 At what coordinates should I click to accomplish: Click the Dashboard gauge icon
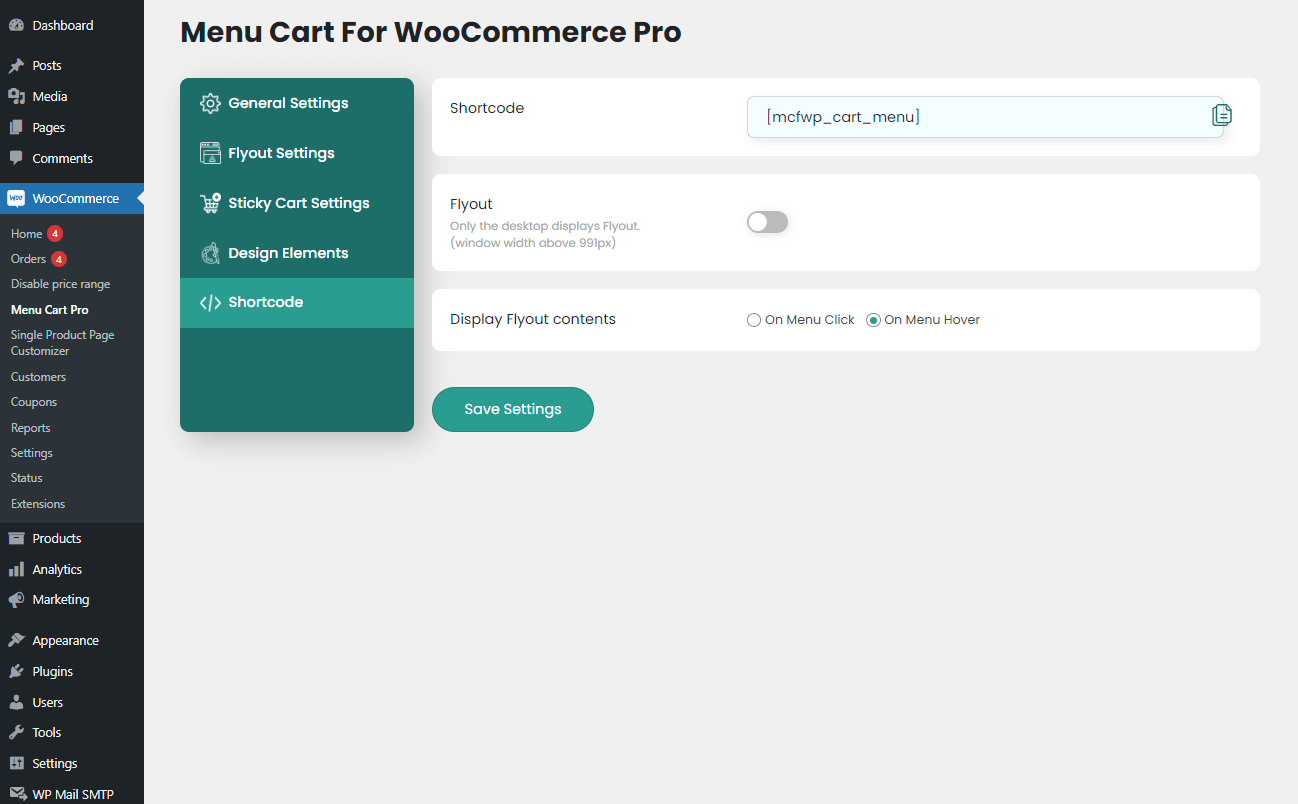pos(16,25)
